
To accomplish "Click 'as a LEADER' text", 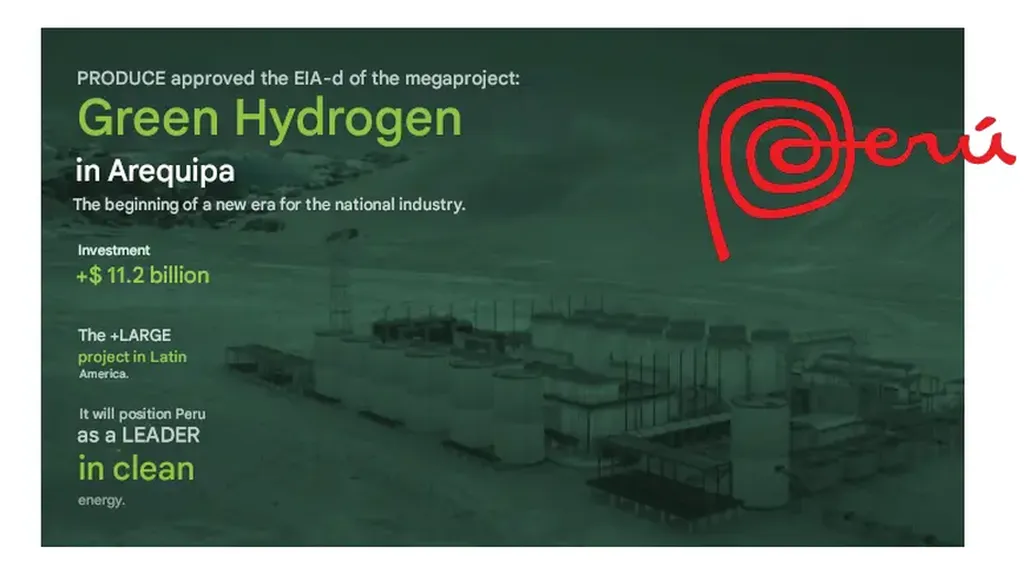I will 138,436.
